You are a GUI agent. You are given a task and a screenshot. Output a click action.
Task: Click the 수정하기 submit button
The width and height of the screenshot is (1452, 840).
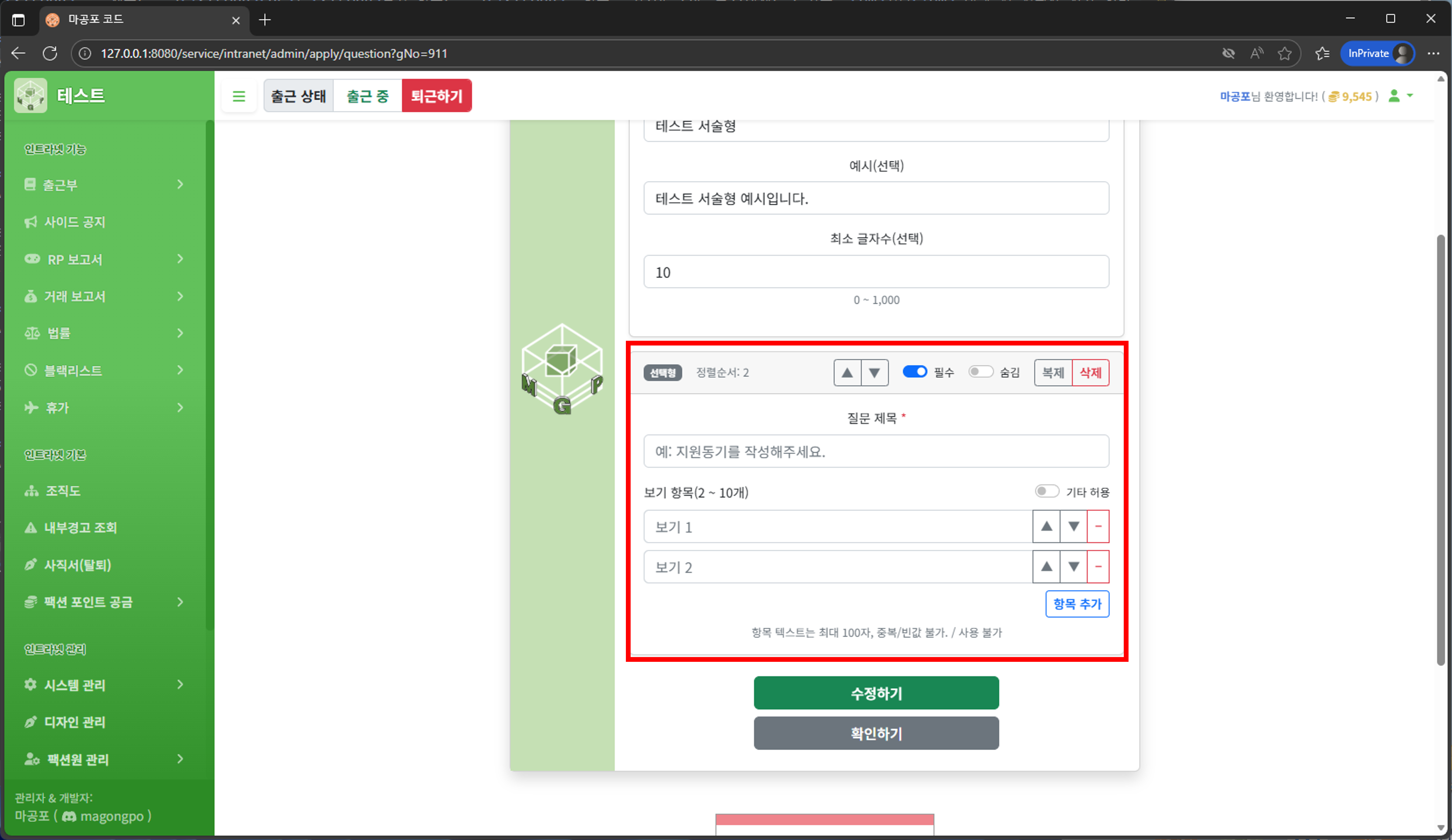[876, 693]
